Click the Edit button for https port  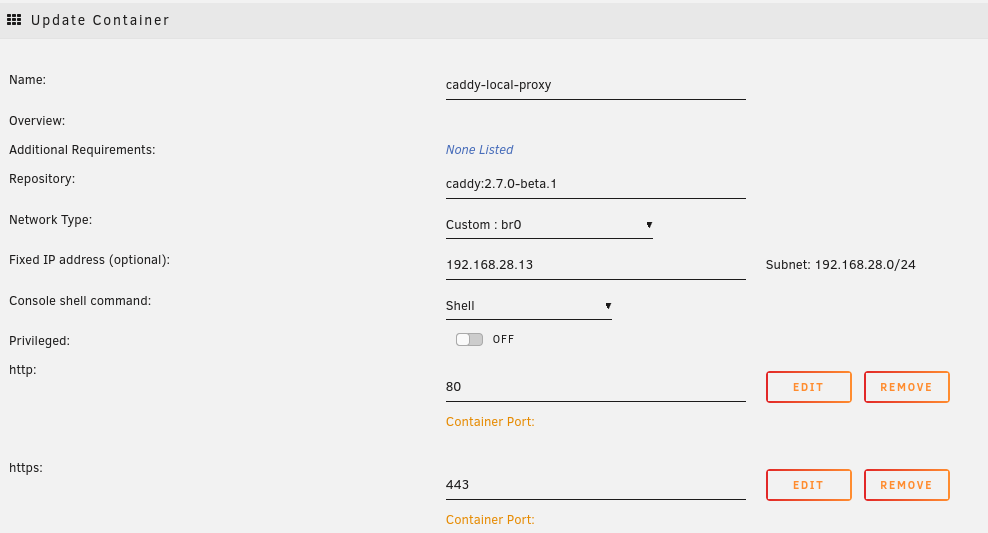pos(808,485)
